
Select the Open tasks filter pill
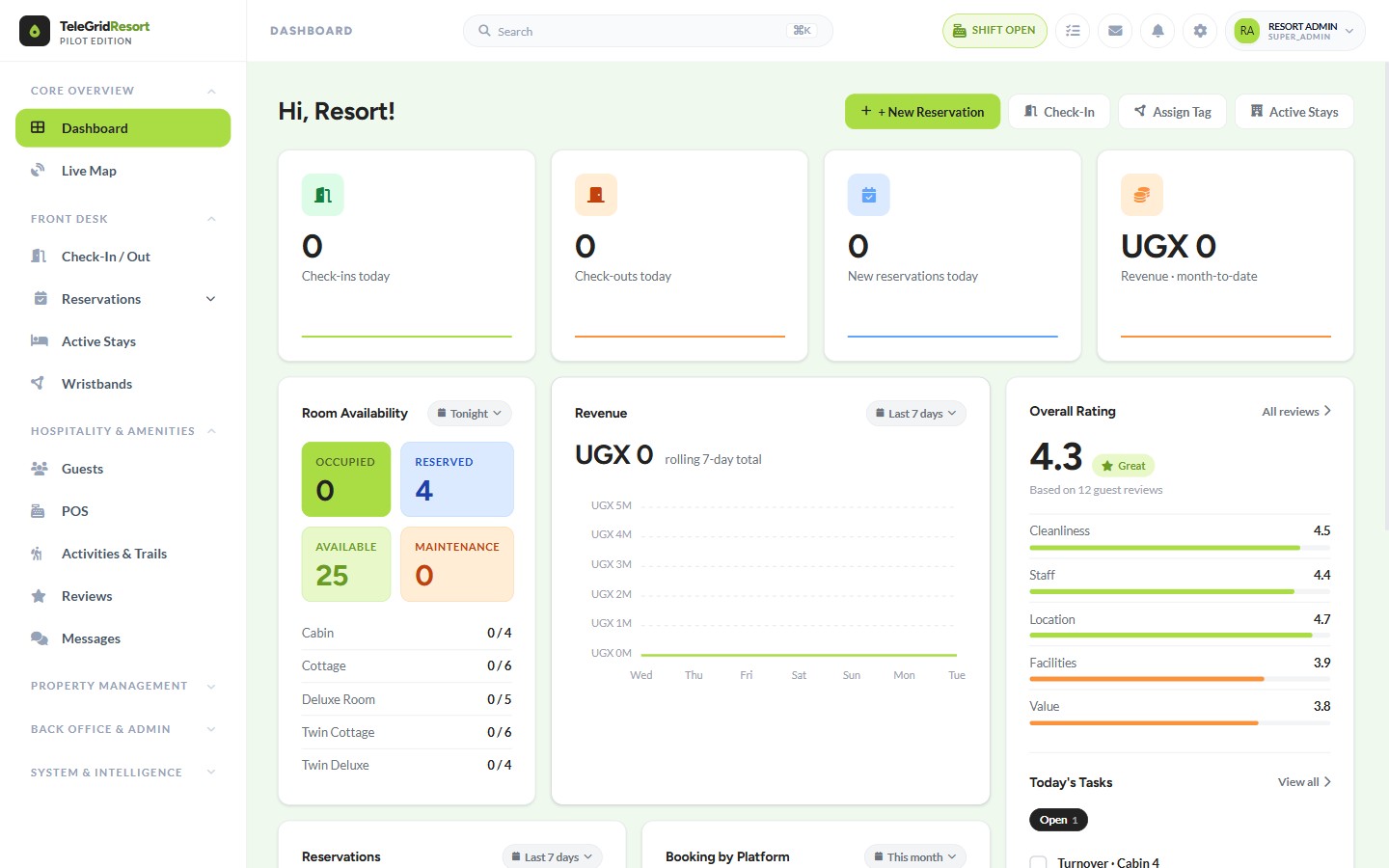[1058, 820]
